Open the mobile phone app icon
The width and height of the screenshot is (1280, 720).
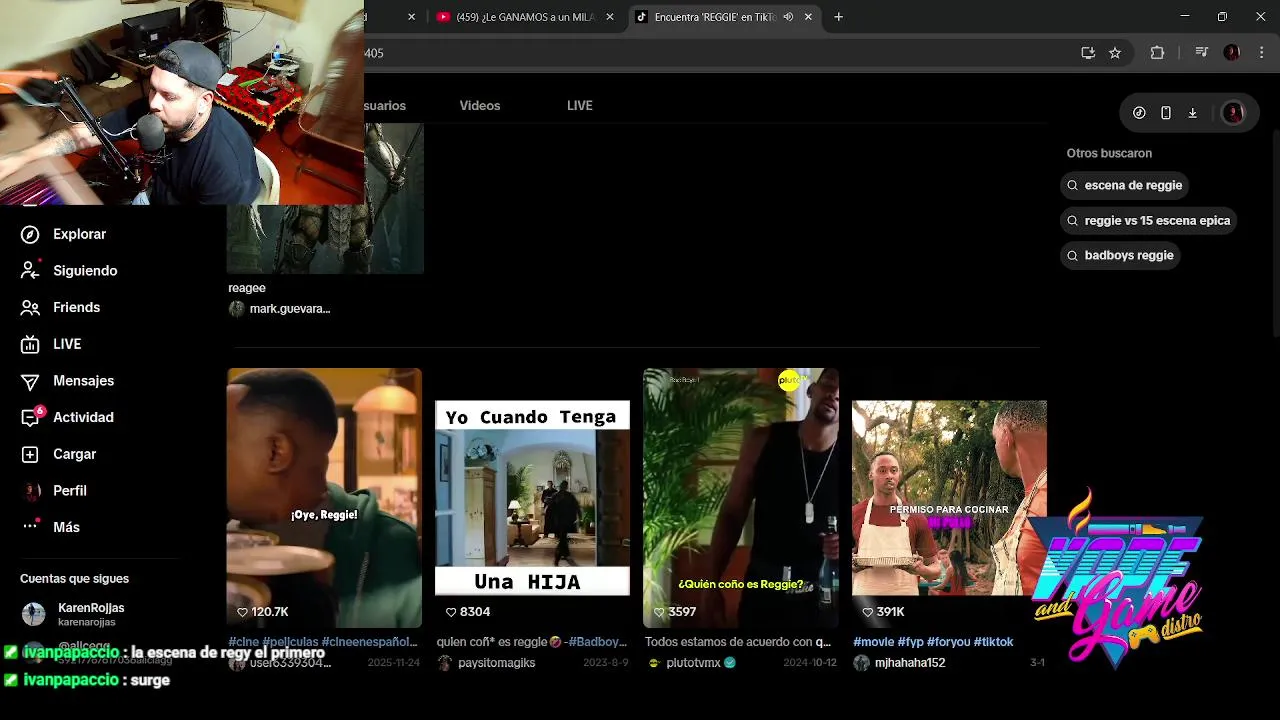click(1166, 113)
